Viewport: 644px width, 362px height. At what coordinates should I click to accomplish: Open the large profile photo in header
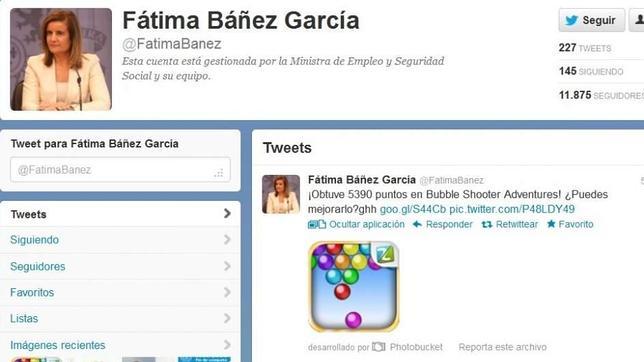61,60
